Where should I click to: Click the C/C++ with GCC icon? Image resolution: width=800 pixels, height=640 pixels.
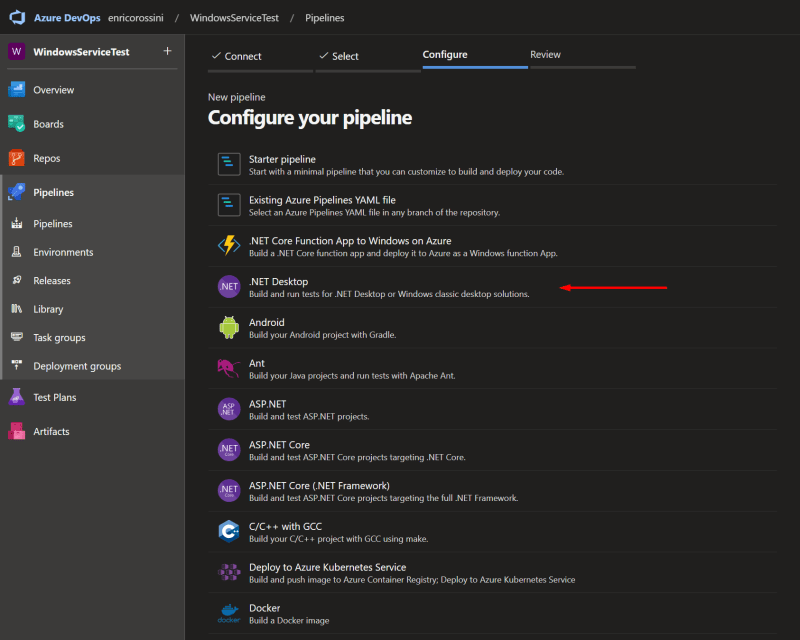229,531
